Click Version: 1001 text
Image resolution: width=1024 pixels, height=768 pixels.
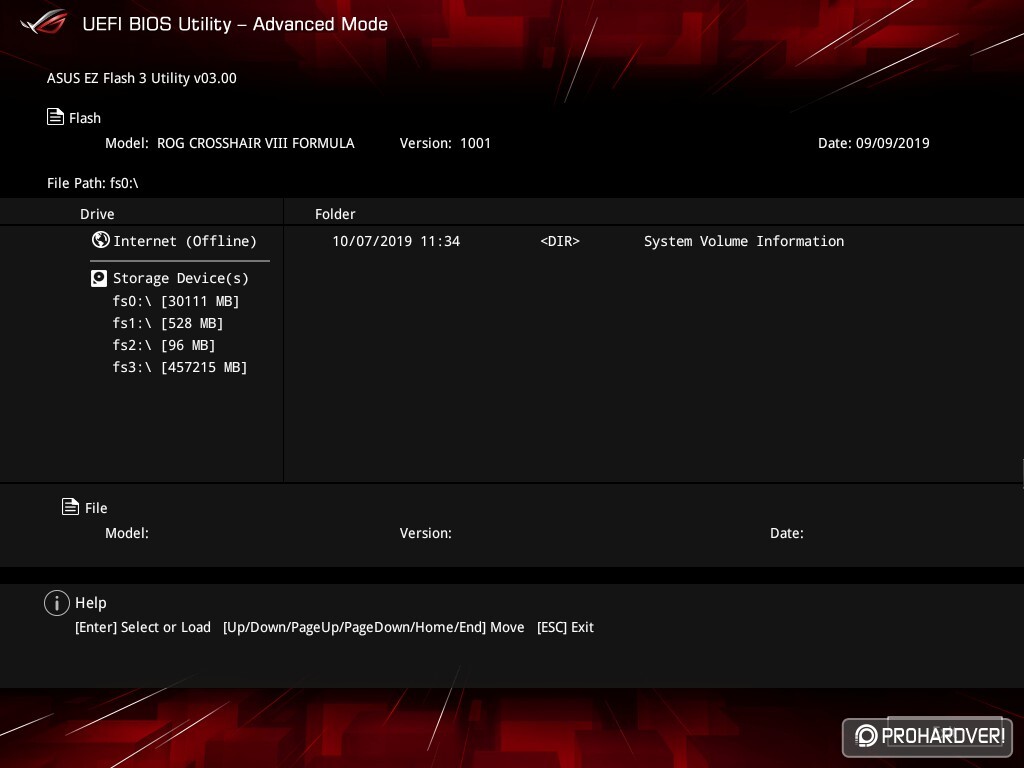pyautogui.click(x=445, y=143)
